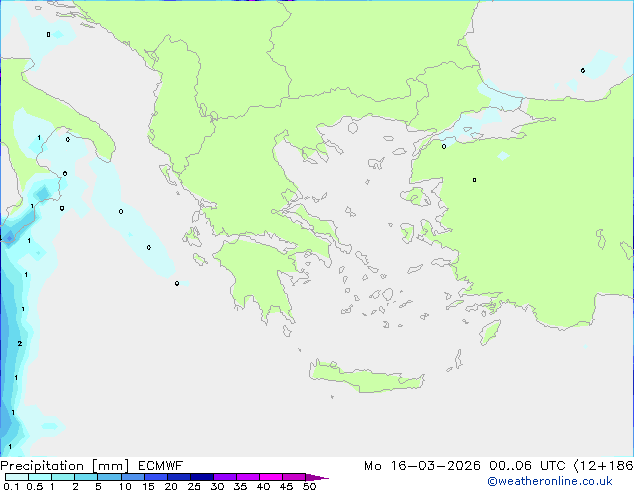634x490 pixels.
Task: Click the 0.5 legend scale label
Action: 35,486
